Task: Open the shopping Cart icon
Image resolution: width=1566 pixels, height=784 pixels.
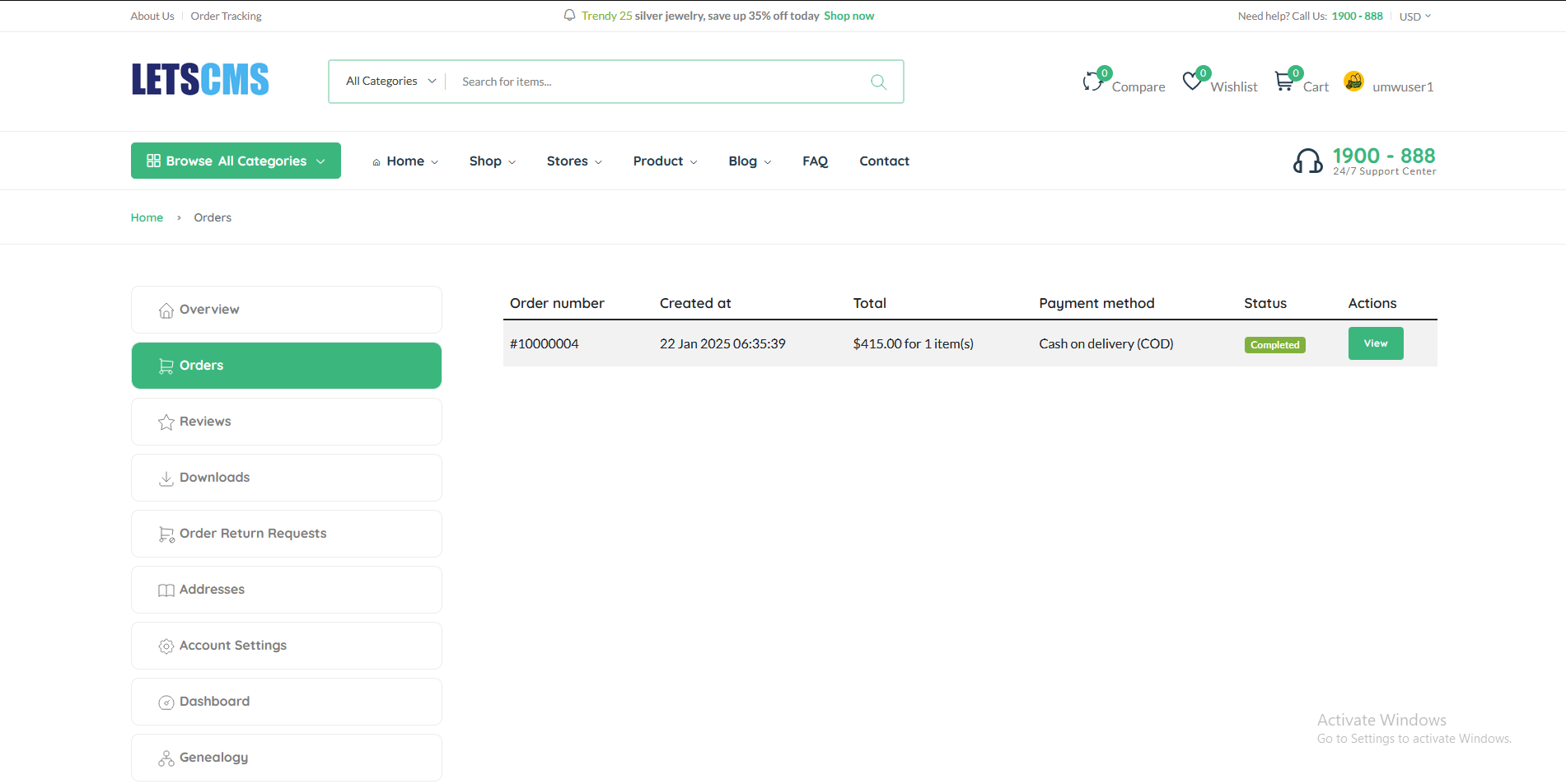Action: [x=1284, y=81]
